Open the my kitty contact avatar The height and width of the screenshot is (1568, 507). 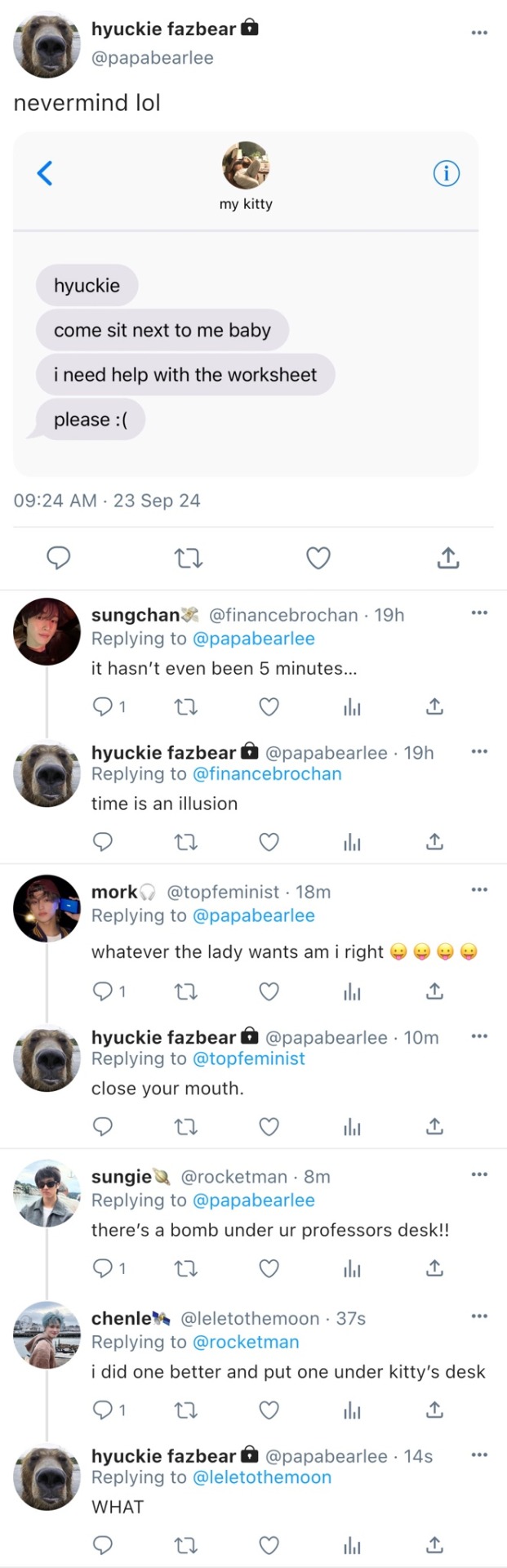click(x=246, y=166)
